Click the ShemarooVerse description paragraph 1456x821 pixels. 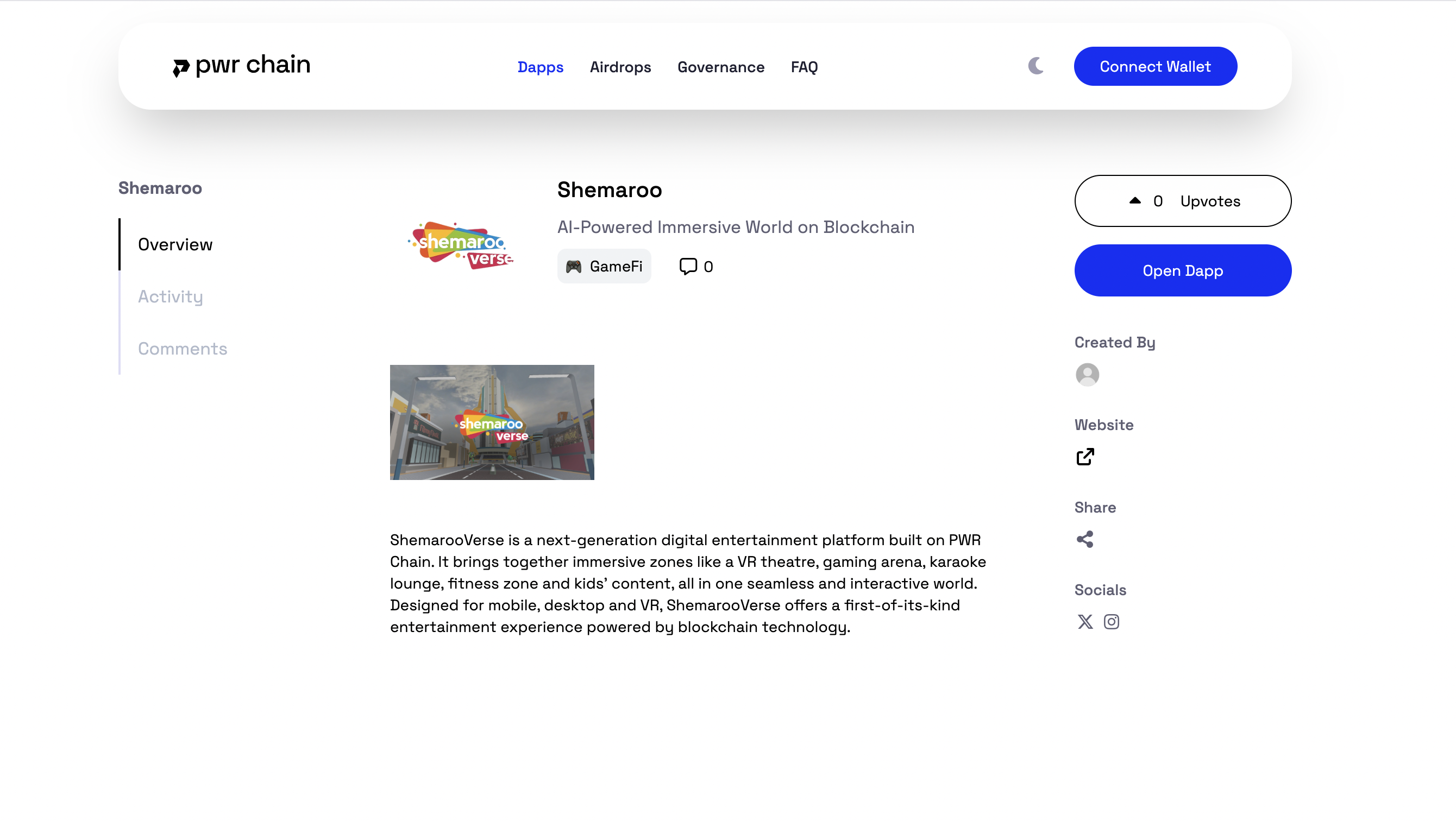tap(688, 583)
